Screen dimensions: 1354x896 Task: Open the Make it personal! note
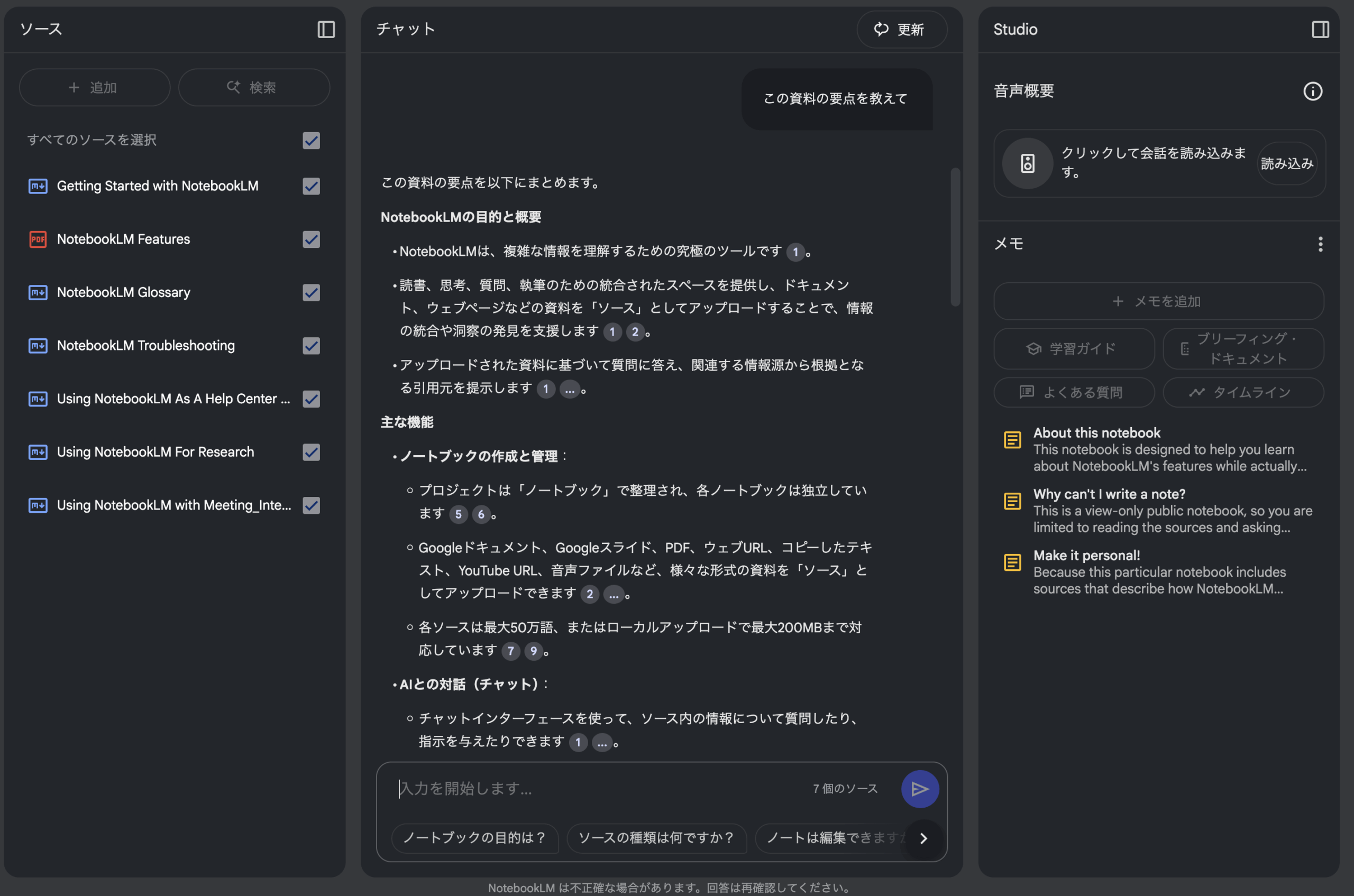click(x=1159, y=572)
